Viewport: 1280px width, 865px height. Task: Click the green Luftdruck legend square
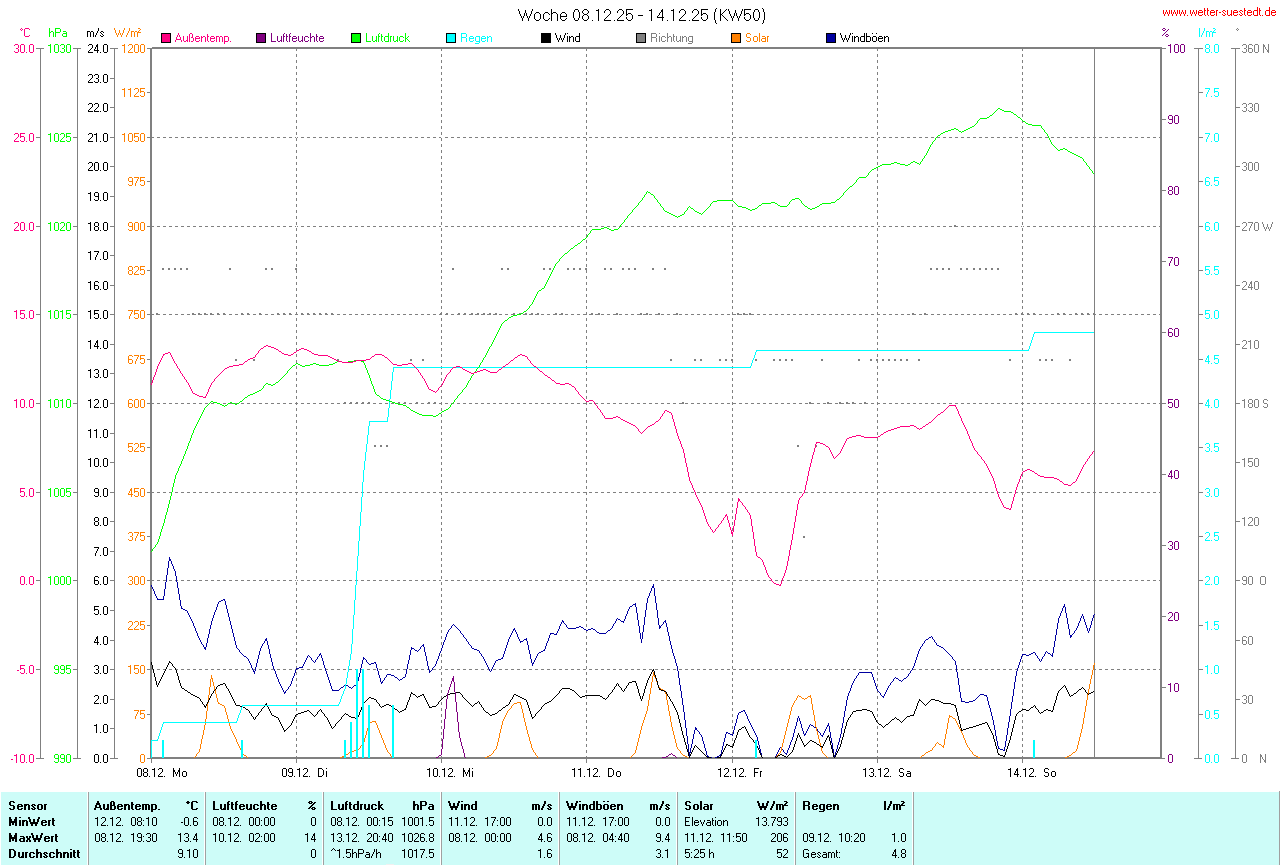pos(356,38)
